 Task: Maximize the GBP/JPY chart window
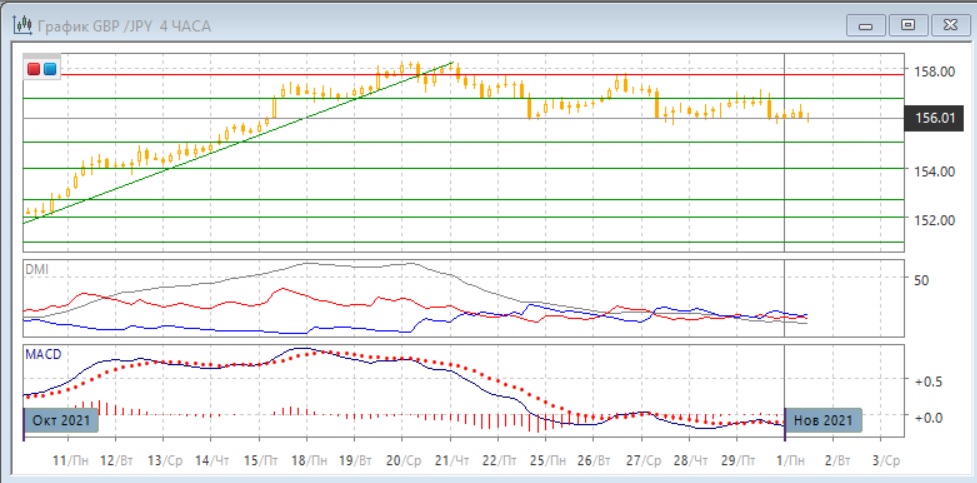point(908,24)
